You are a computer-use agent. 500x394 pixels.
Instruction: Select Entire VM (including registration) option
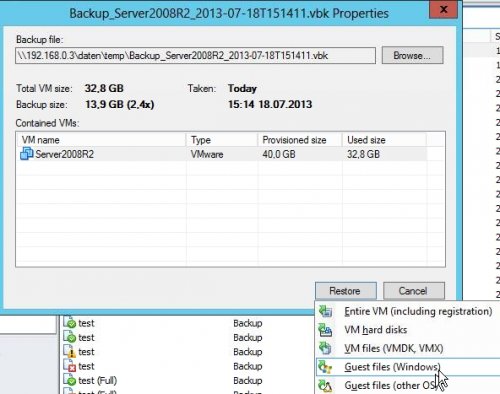tap(418, 311)
